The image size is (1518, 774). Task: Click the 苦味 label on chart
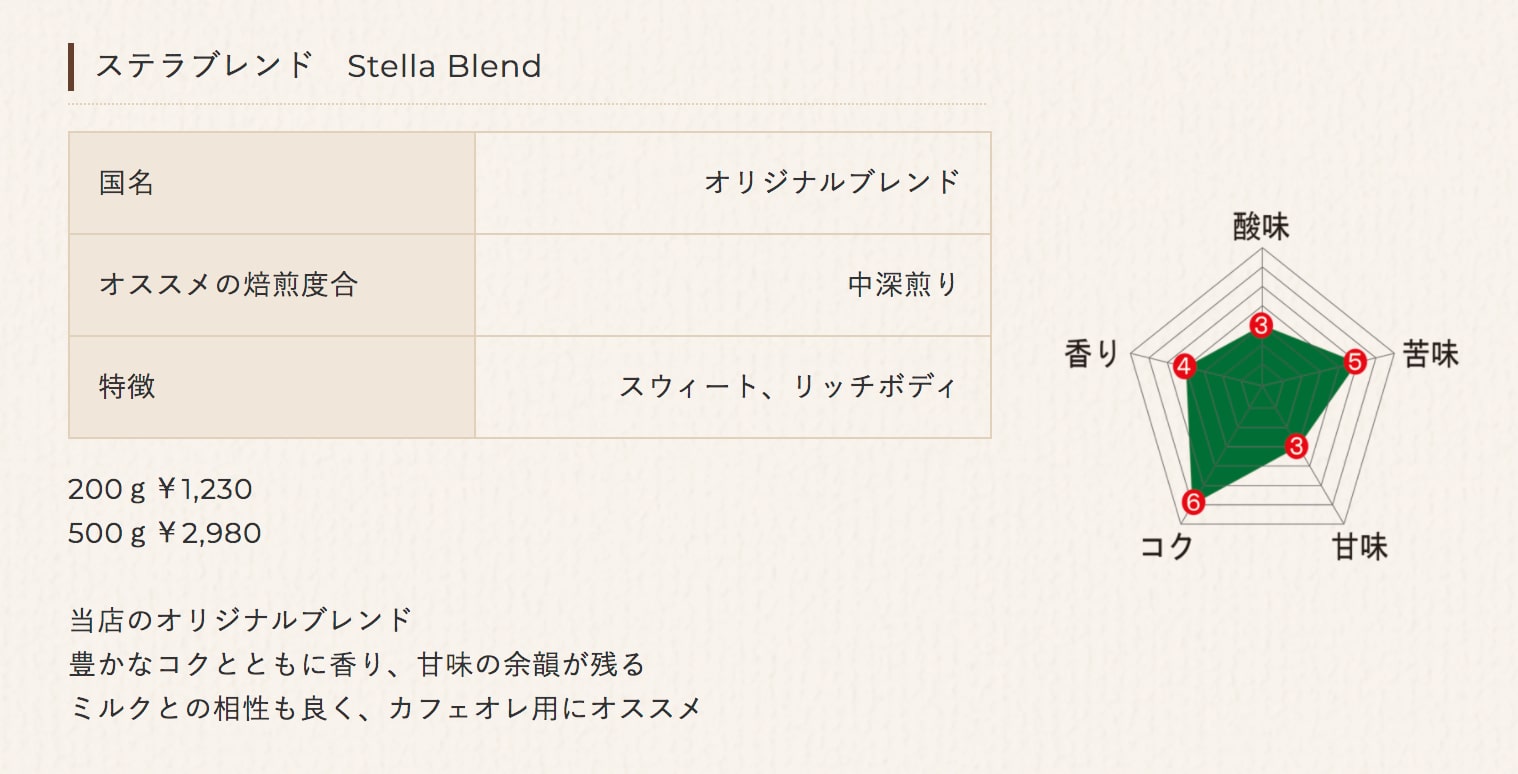[x=1431, y=354]
